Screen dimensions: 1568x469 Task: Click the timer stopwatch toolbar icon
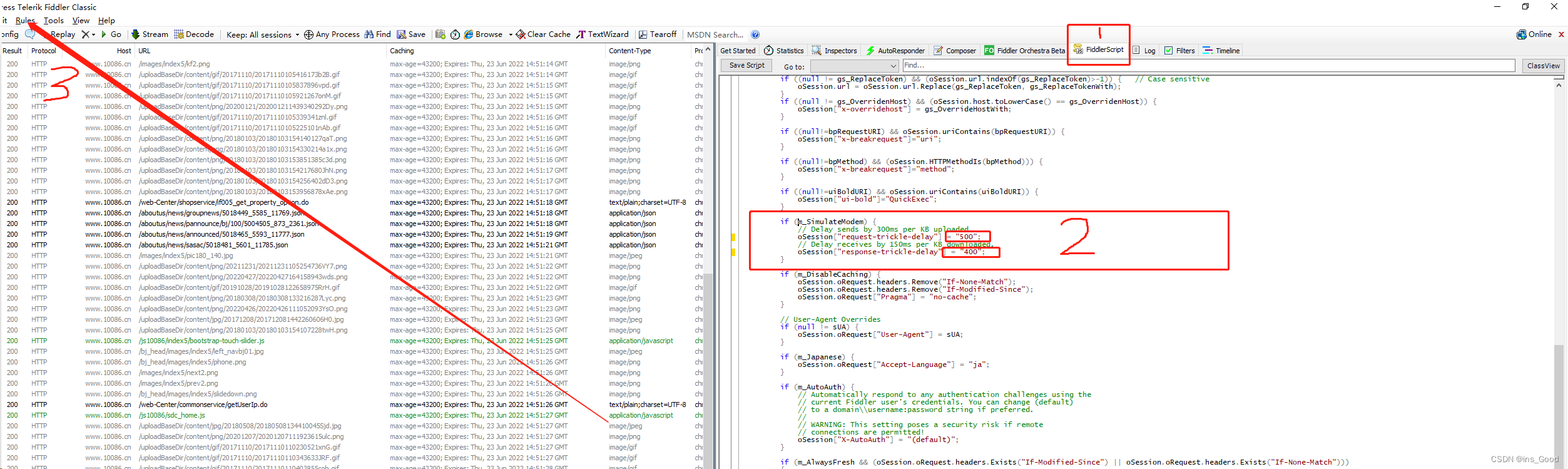point(455,34)
